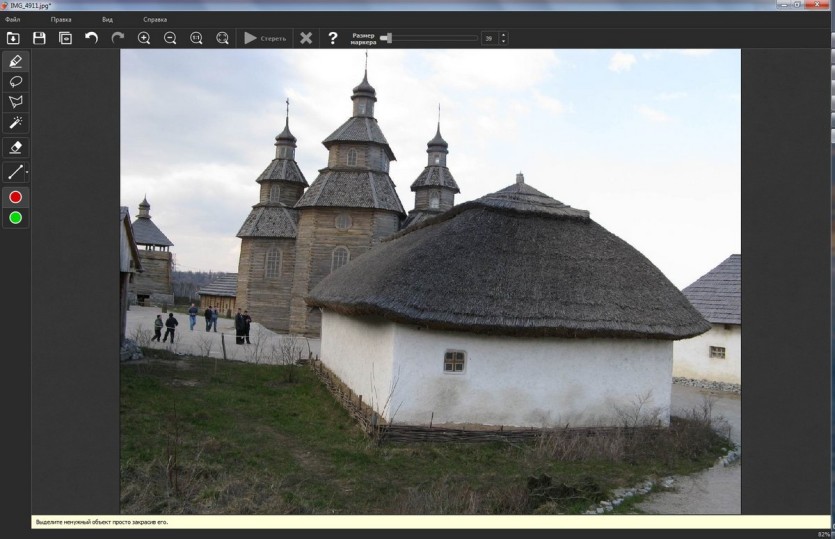
Task: Cancel selection with the X icon
Action: [306, 38]
